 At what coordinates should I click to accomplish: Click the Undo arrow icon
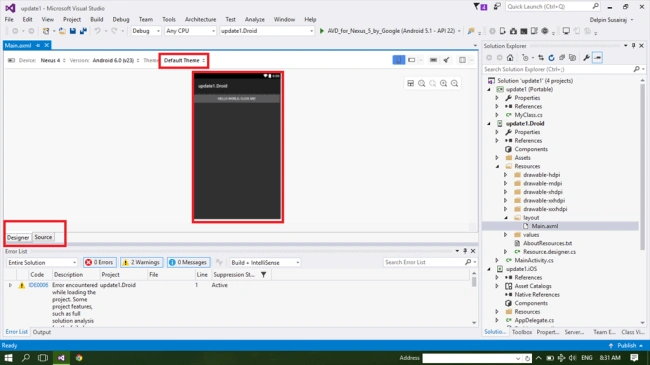click(x=97, y=31)
